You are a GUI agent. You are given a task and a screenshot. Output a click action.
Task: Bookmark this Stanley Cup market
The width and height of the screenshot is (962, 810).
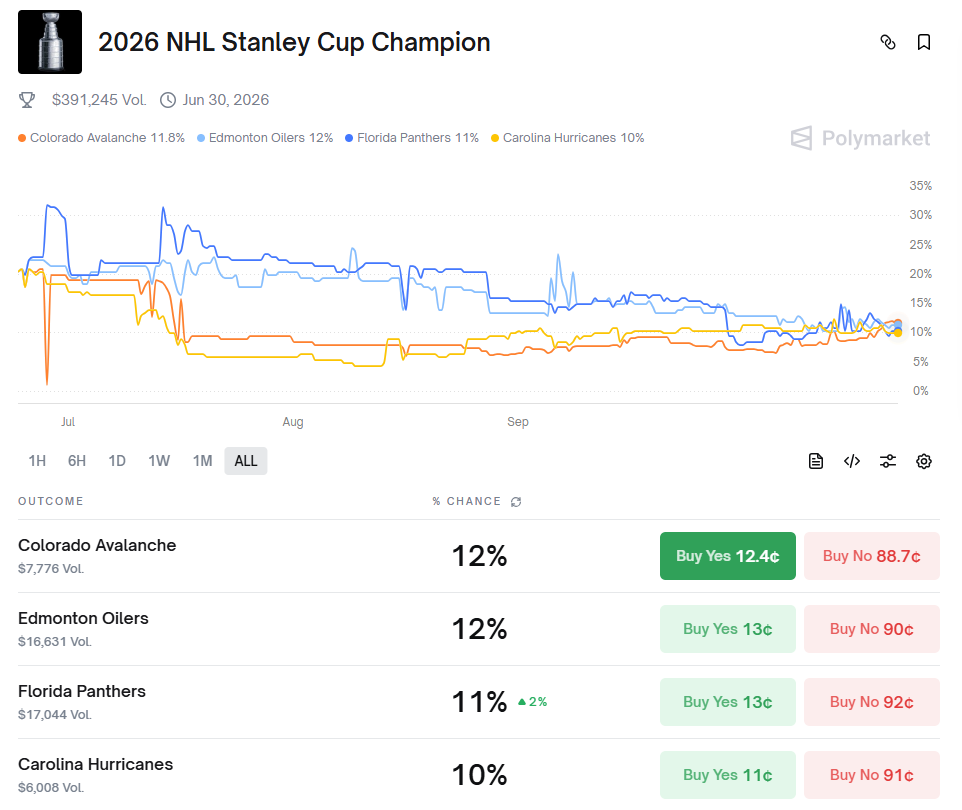[924, 42]
